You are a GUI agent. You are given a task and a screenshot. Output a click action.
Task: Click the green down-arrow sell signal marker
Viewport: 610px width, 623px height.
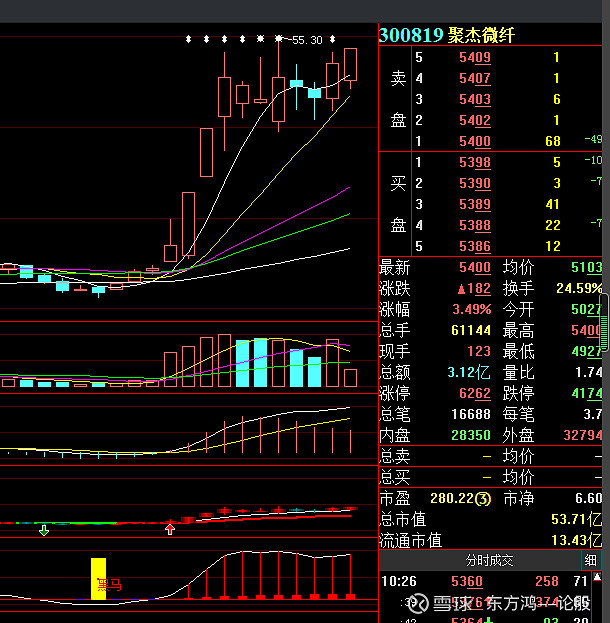44,530
